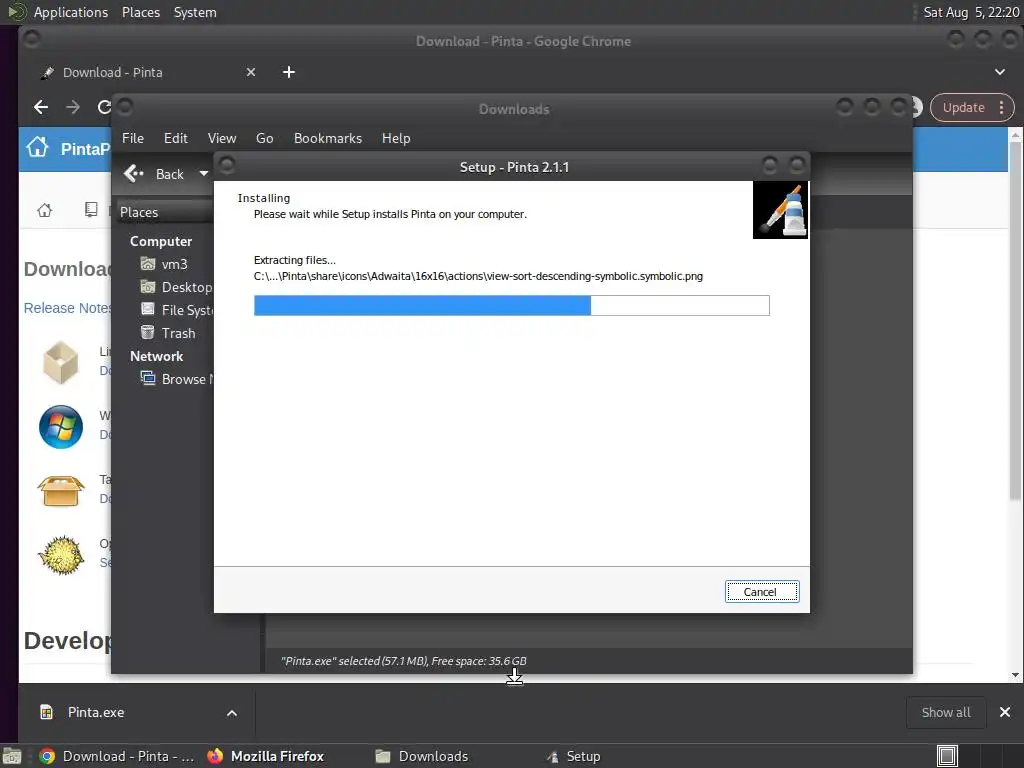
Task: Expand Chrome tab search chevron
Action: [x=1000, y=72]
